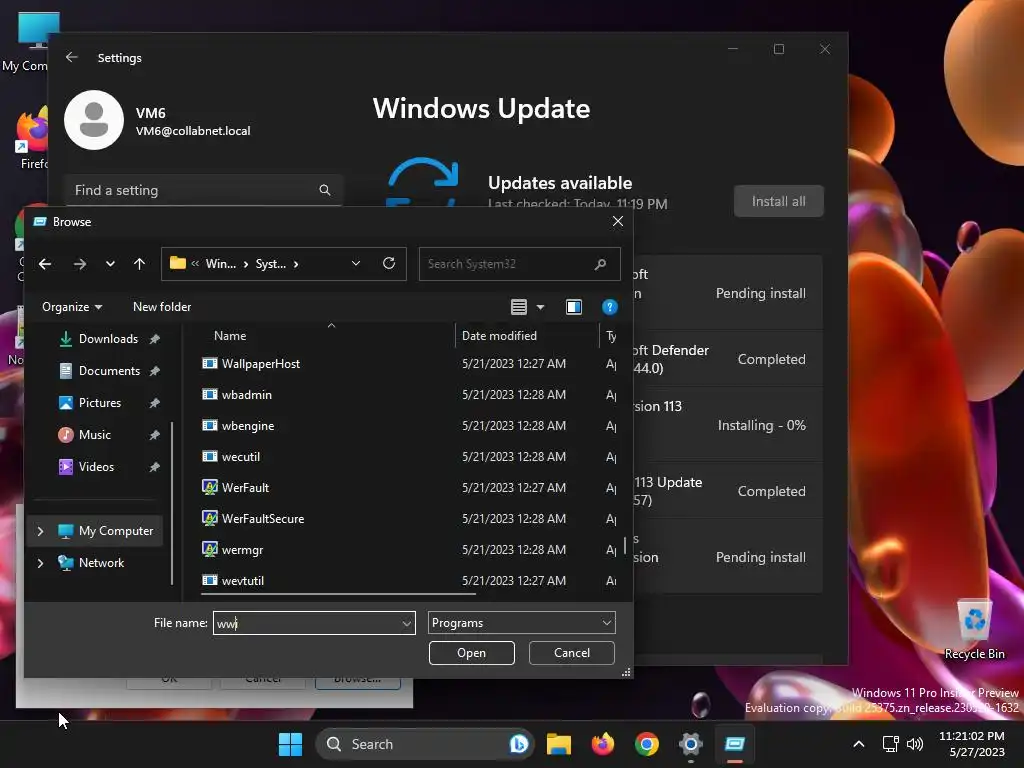The height and width of the screenshot is (768, 1024).
Task: Expand the Network tree node
Action: tap(40, 563)
